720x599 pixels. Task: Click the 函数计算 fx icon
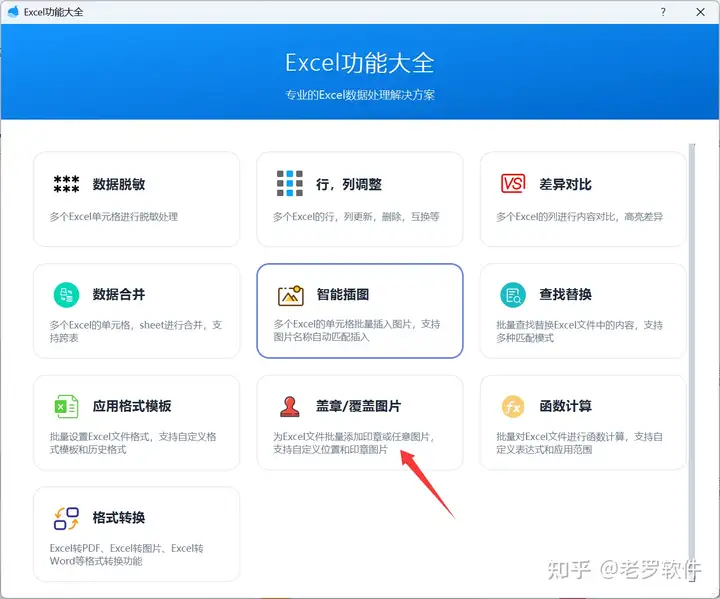click(x=513, y=407)
